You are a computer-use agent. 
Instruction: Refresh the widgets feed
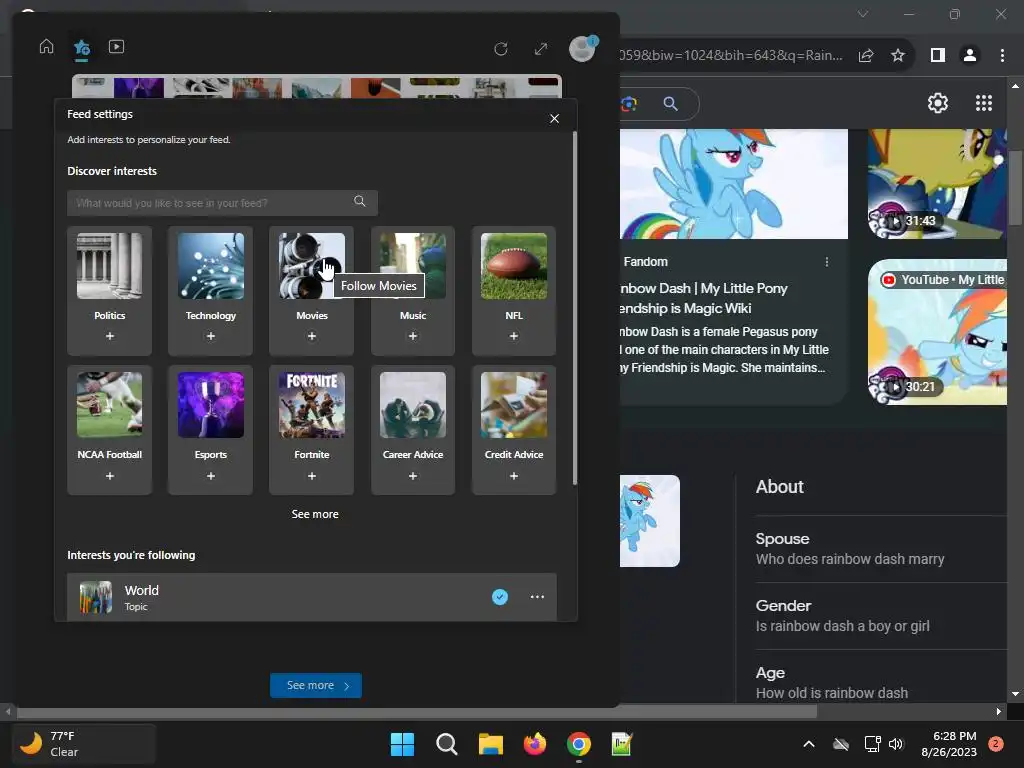click(x=501, y=49)
